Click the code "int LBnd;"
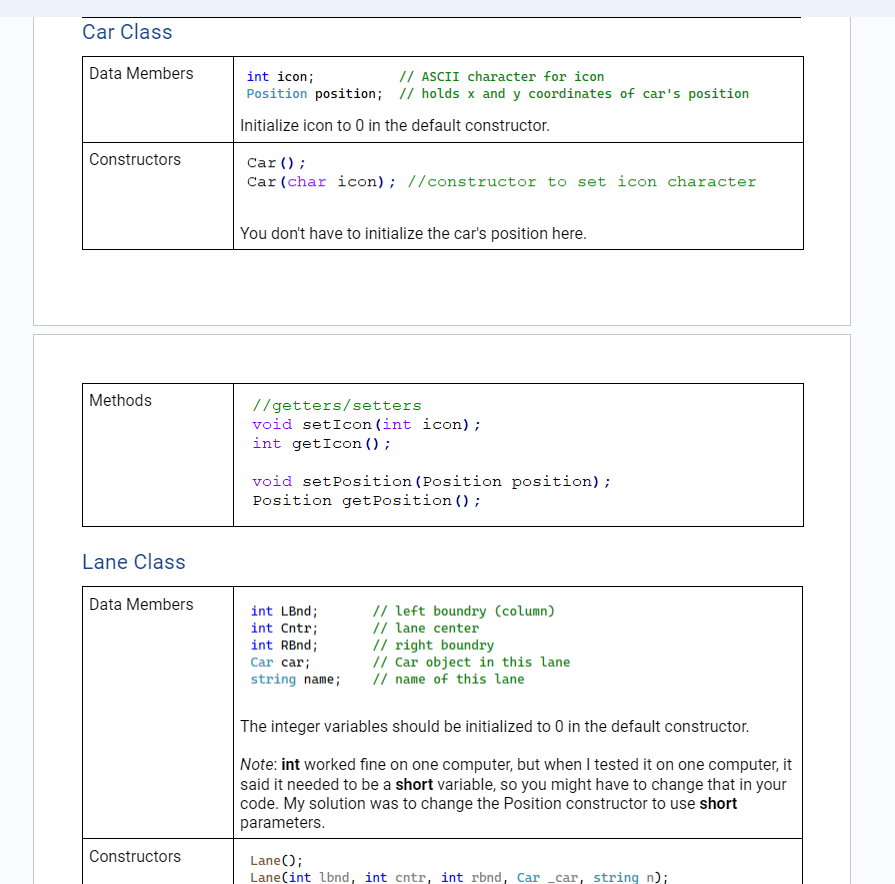Screen dimensions: 895x884 (284, 611)
